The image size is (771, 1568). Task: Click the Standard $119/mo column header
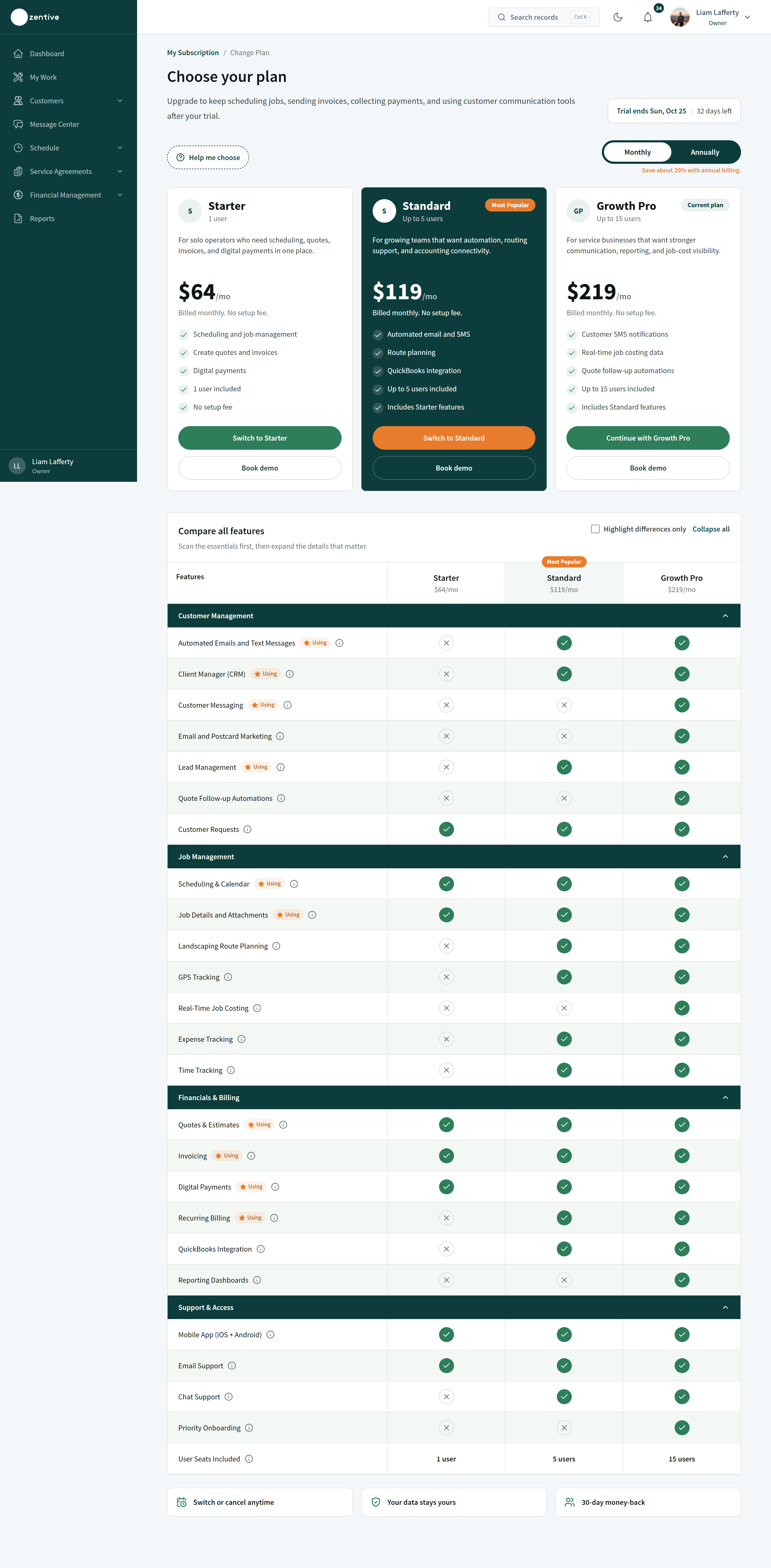click(x=564, y=583)
